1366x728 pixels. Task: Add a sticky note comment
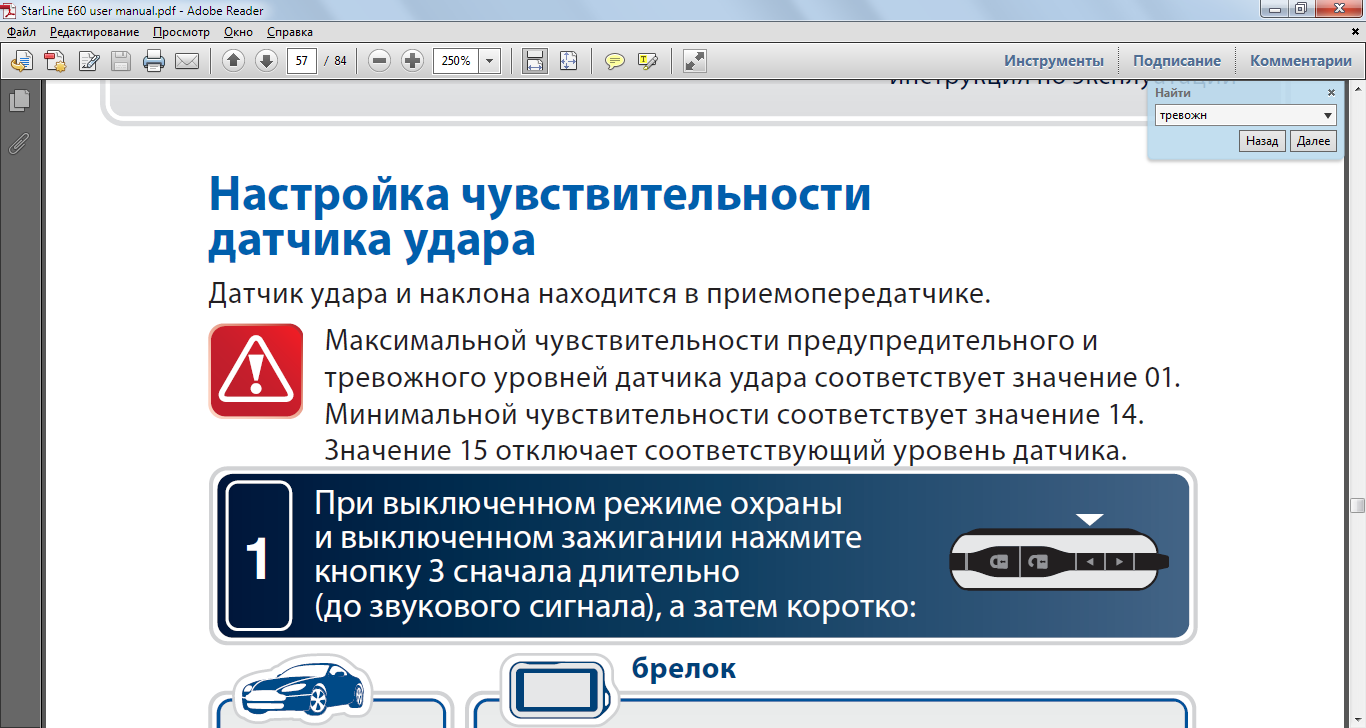615,61
